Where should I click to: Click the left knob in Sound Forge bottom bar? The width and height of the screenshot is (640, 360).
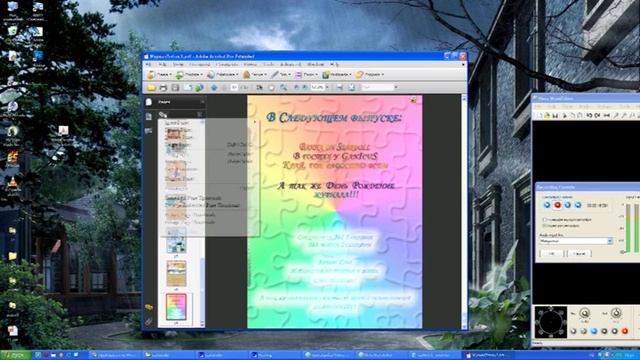click(584, 313)
